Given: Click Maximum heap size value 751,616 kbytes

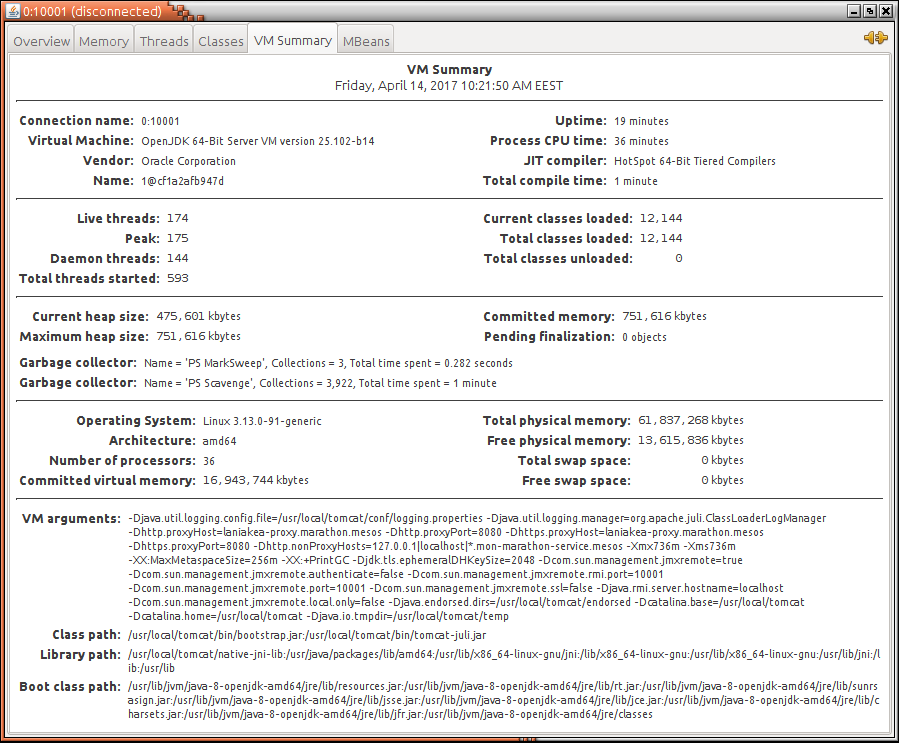Looking at the screenshot, I should coord(198,336).
